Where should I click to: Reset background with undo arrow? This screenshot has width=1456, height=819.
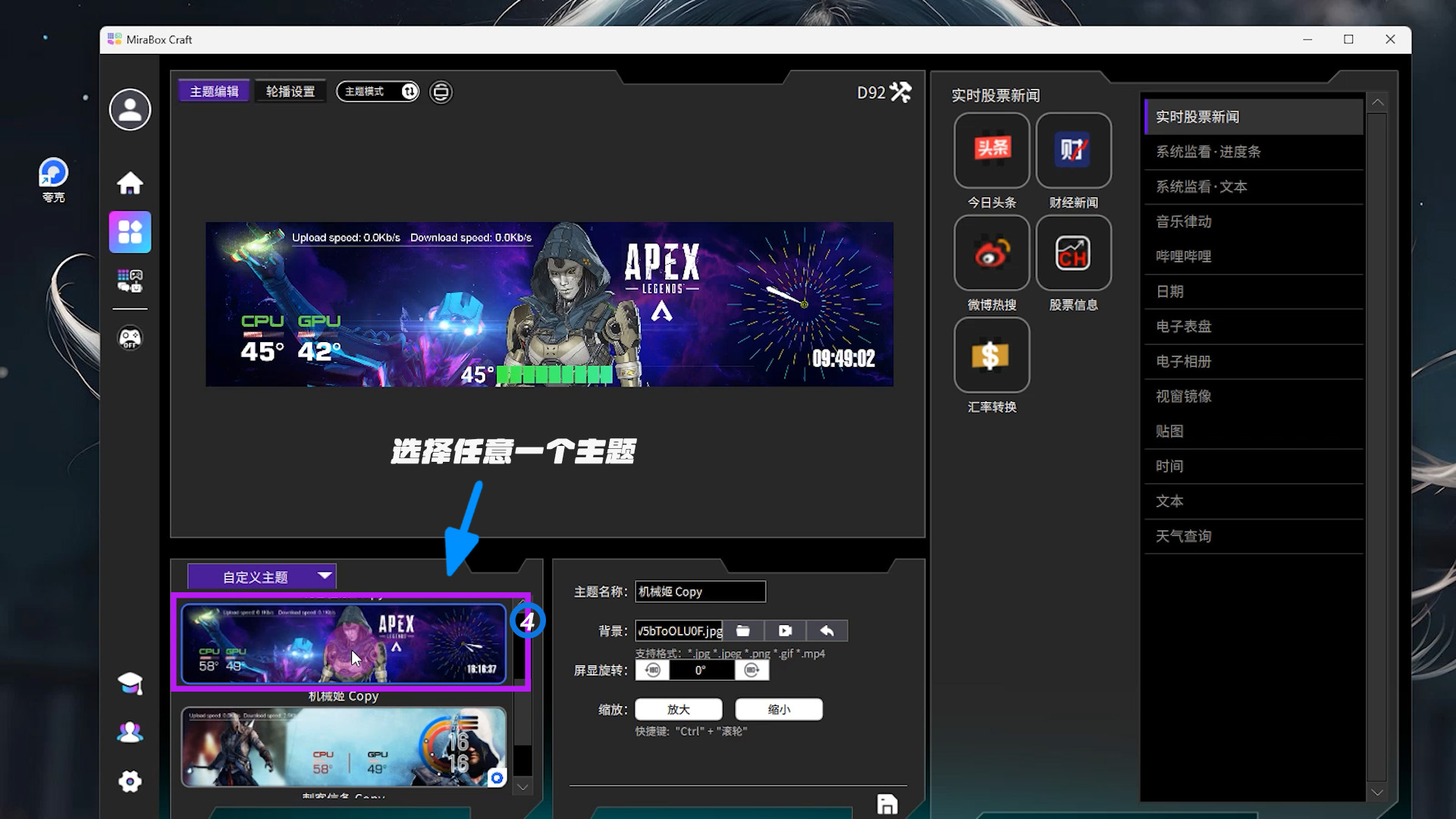tap(827, 631)
